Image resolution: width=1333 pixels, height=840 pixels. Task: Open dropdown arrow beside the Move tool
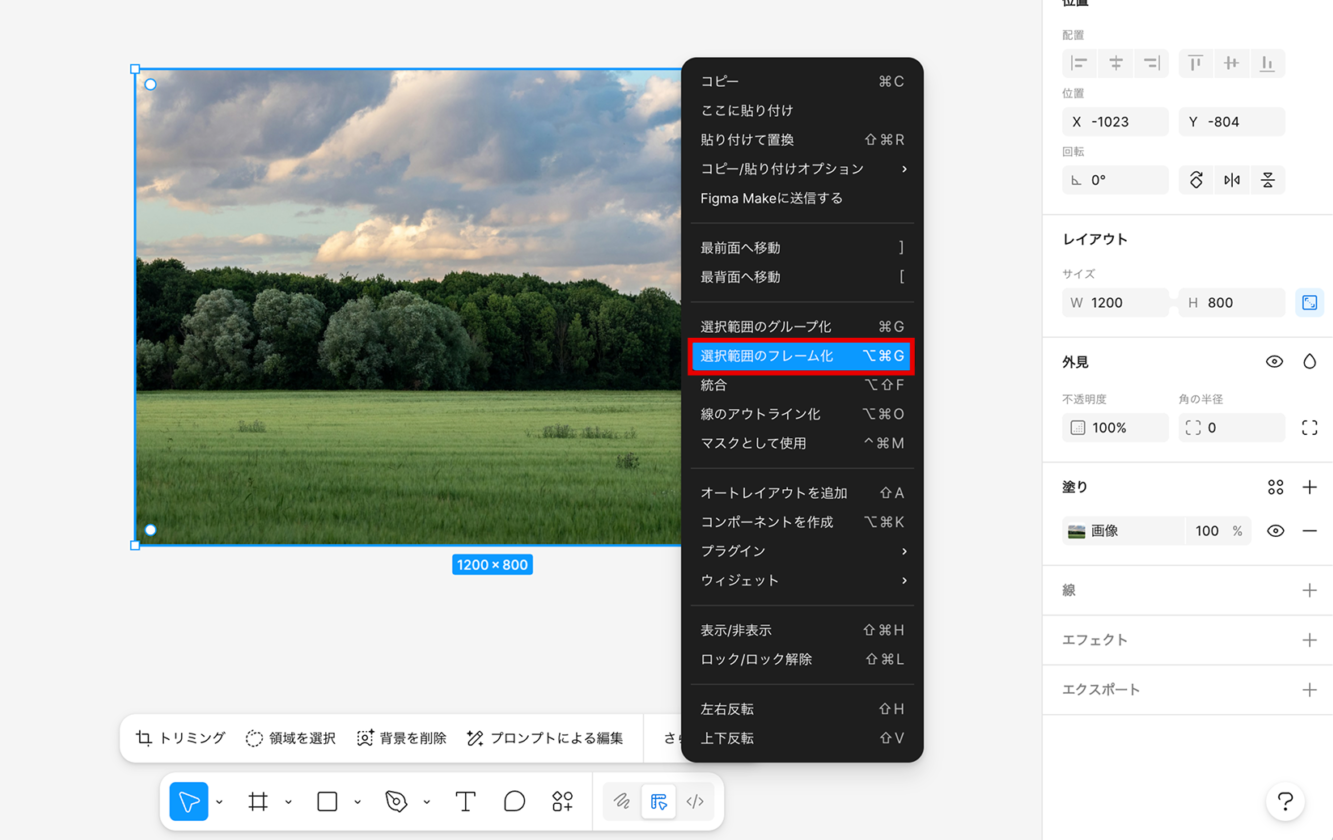tap(219, 802)
